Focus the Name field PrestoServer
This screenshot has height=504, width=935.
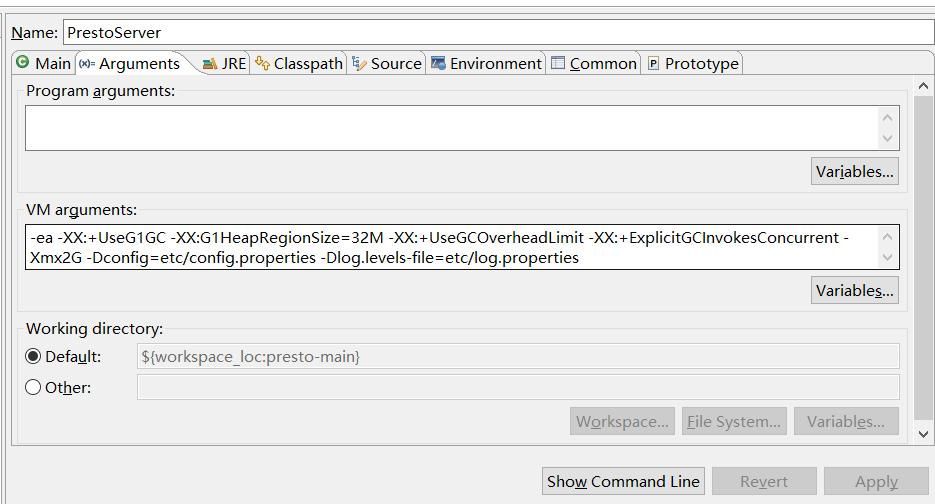click(x=499, y=32)
